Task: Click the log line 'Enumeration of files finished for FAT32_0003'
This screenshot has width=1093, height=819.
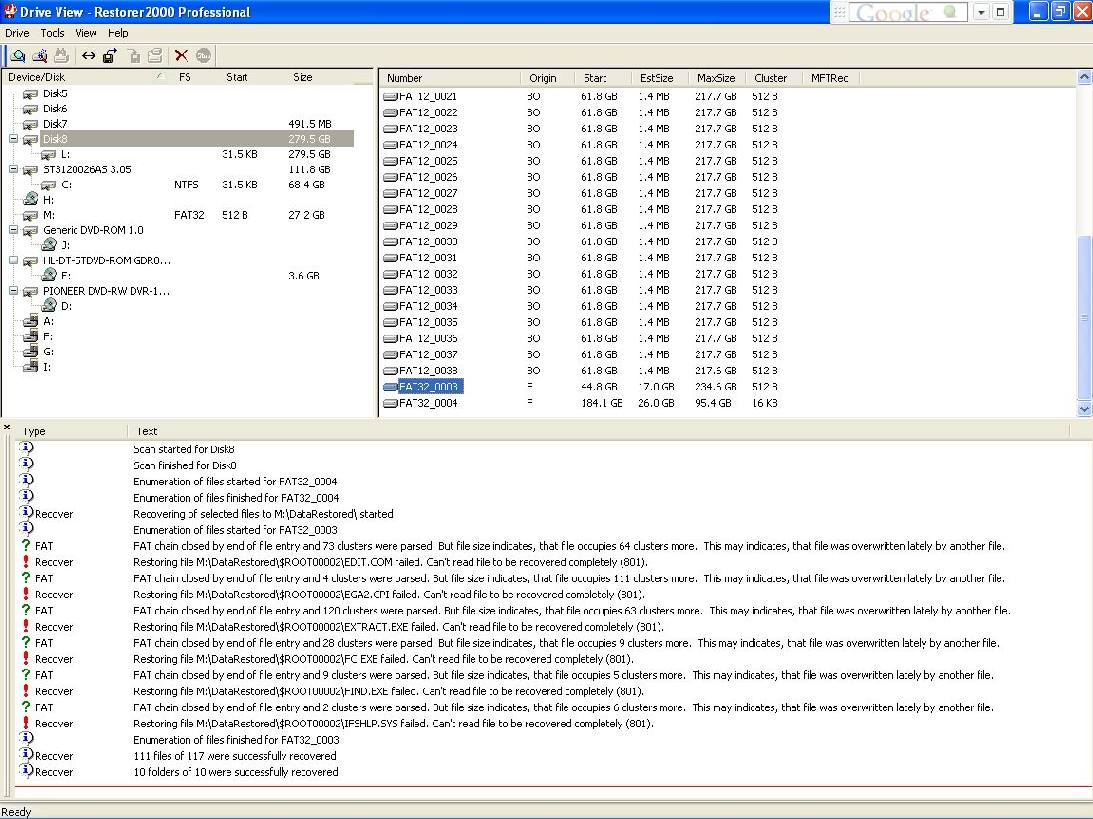Action: click(x=236, y=740)
